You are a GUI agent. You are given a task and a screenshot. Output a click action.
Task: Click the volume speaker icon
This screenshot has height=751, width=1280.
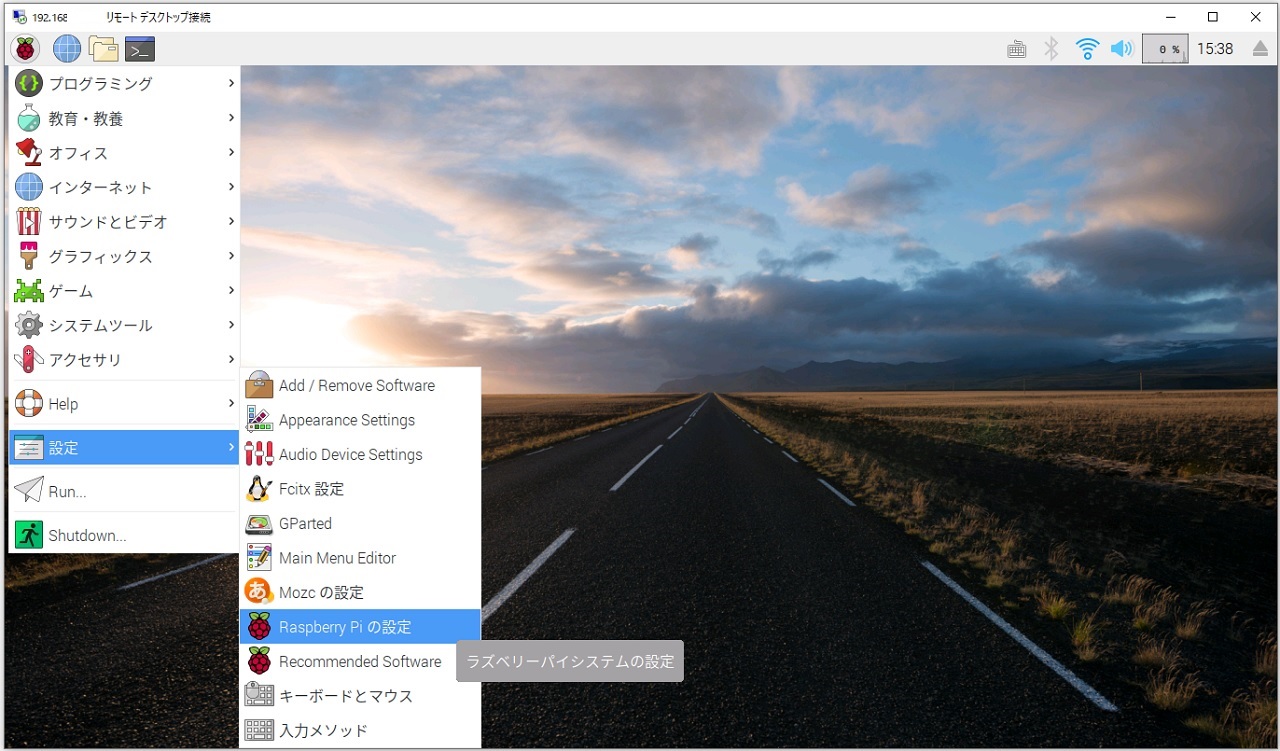(1122, 48)
